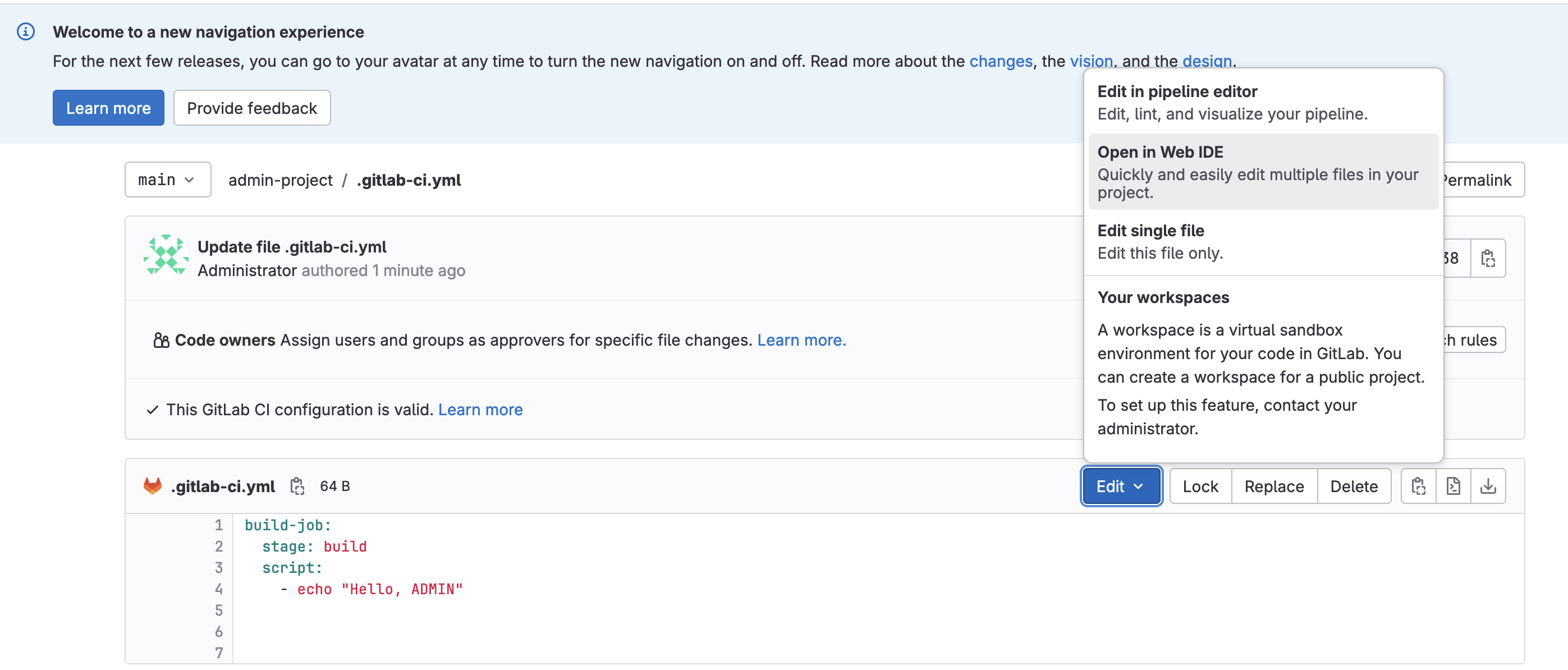
Task: Lock the file with Lock button
Action: click(1200, 486)
